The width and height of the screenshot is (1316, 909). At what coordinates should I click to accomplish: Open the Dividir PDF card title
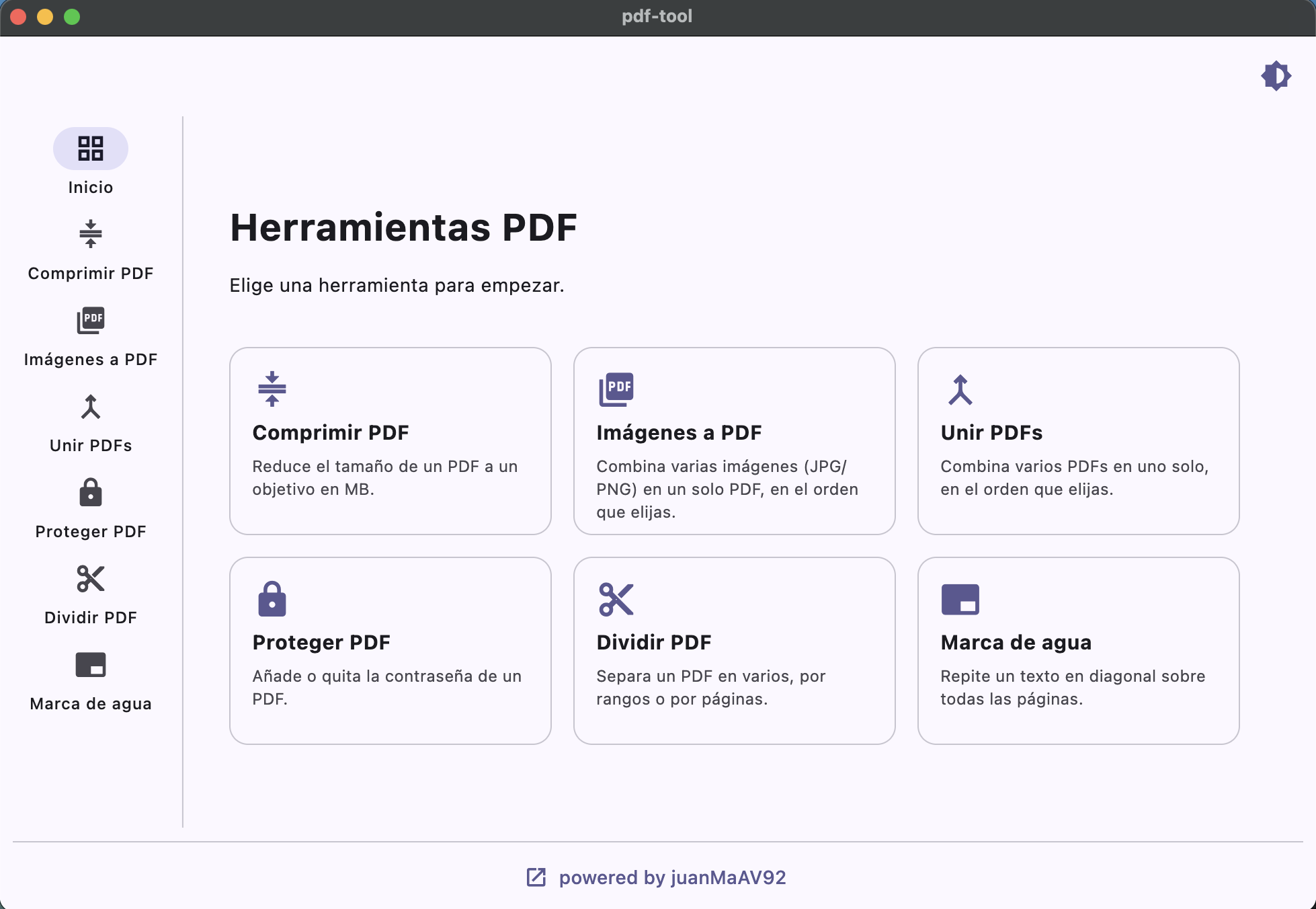click(654, 643)
